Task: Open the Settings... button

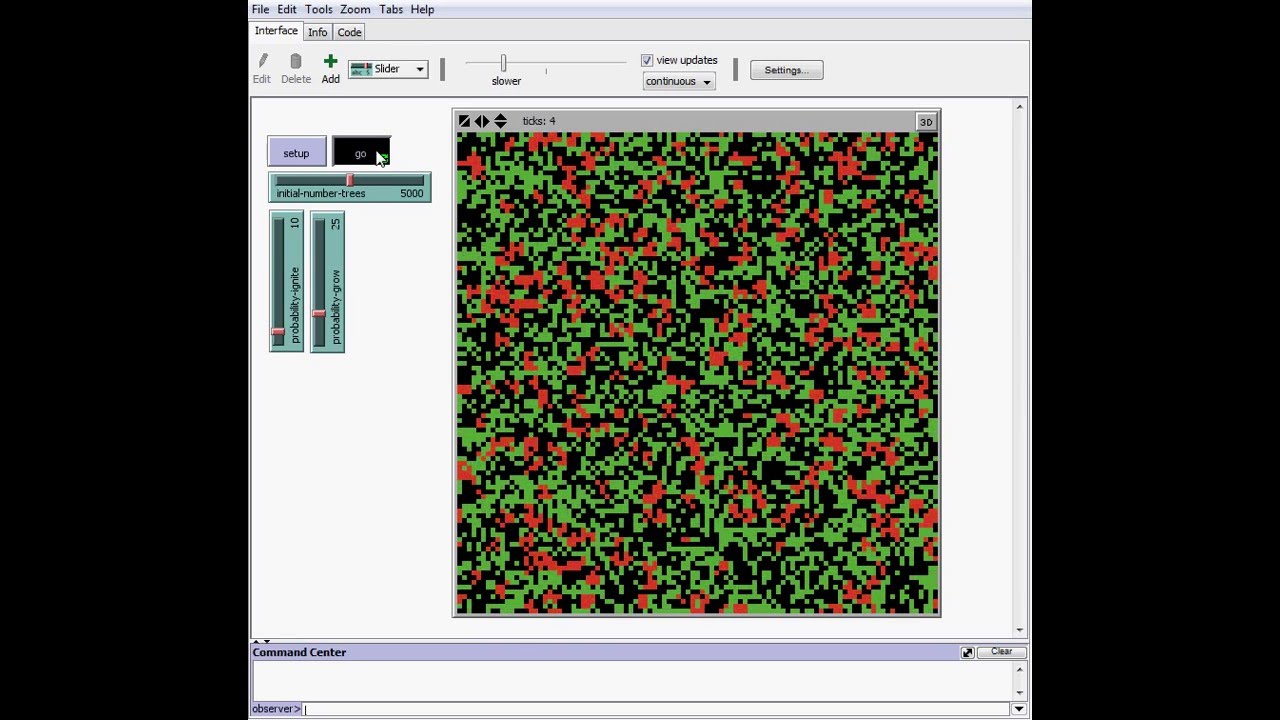Action: point(786,70)
